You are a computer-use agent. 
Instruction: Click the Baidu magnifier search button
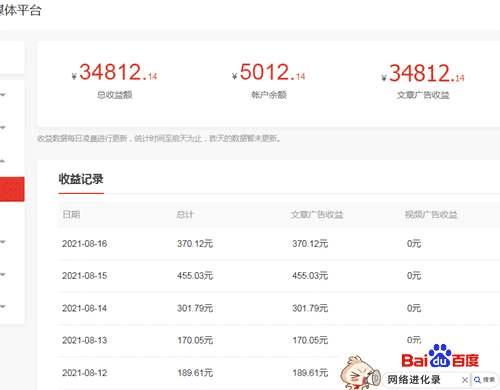click(484, 380)
